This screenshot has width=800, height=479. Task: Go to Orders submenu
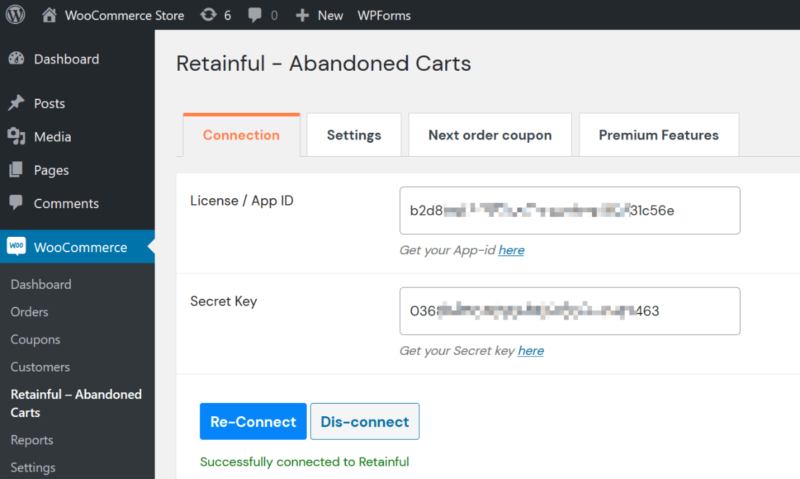pos(29,312)
